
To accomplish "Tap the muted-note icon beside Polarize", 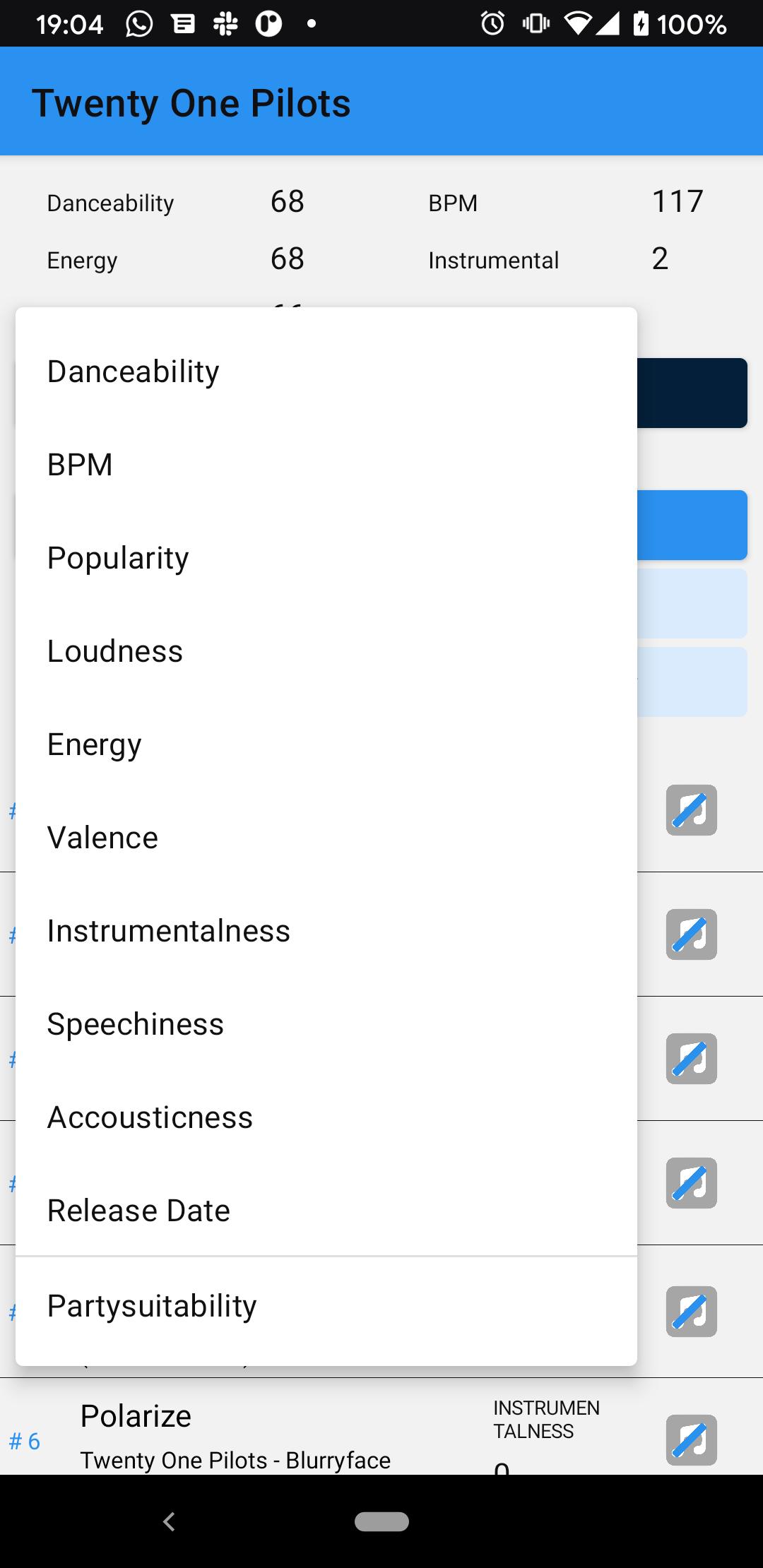I will click(692, 1439).
